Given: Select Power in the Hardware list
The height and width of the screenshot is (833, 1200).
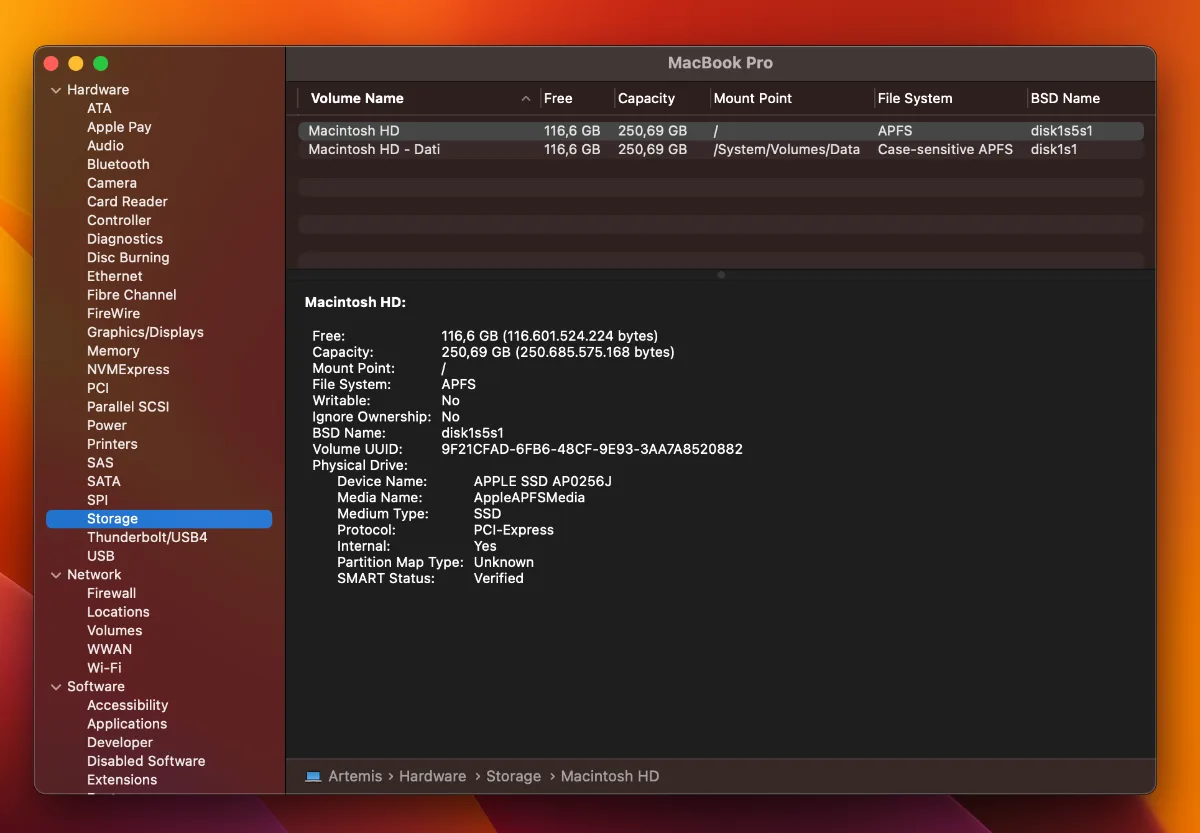Looking at the screenshot, I should pyautogui.click(x=106, y=425).
